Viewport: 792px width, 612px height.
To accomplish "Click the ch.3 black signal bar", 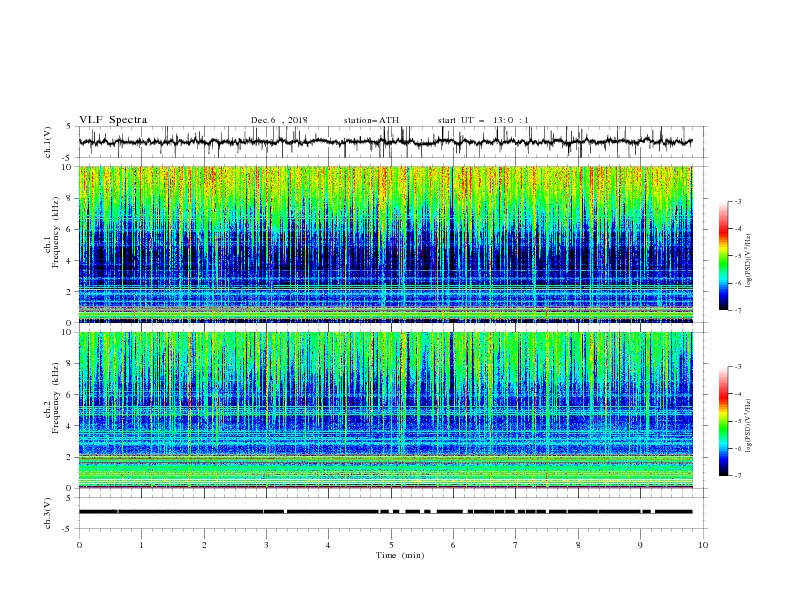I will pos(385,512).
